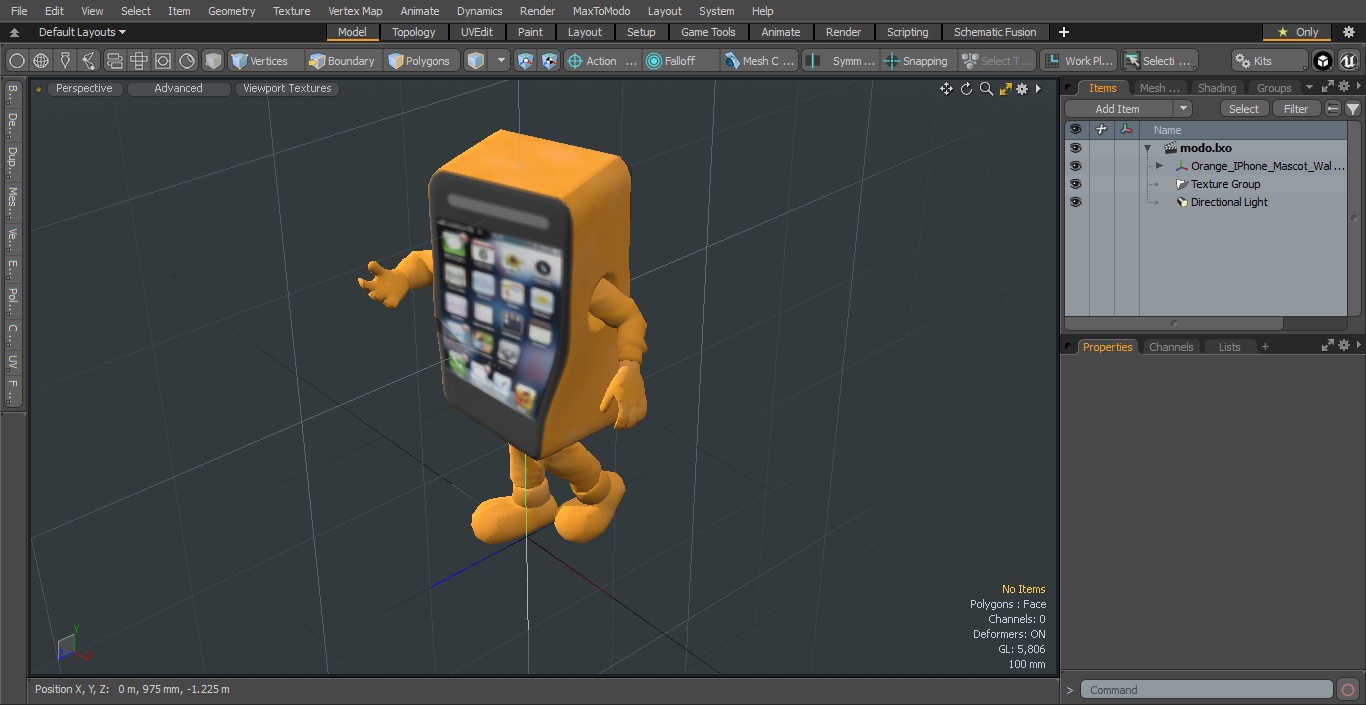Switch to the Topology layout tab
Screen dimensions: 1366x705
414,32
